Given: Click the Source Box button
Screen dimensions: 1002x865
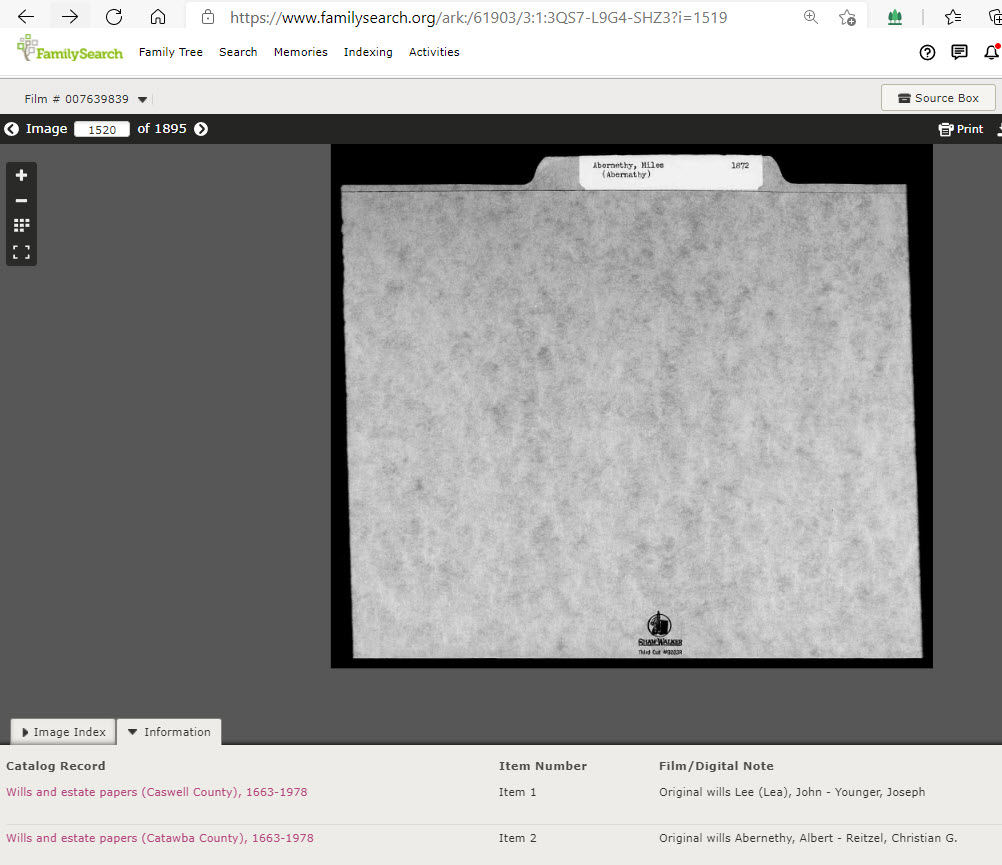Looking at the screenshot, I should click(938, 97).
